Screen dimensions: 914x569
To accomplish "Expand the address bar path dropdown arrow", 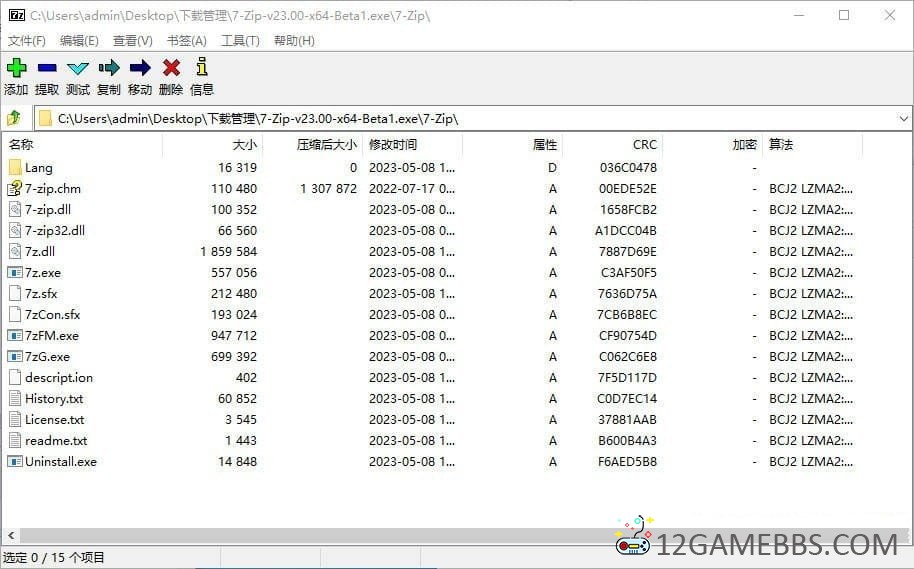I will (x=903, y=118).
